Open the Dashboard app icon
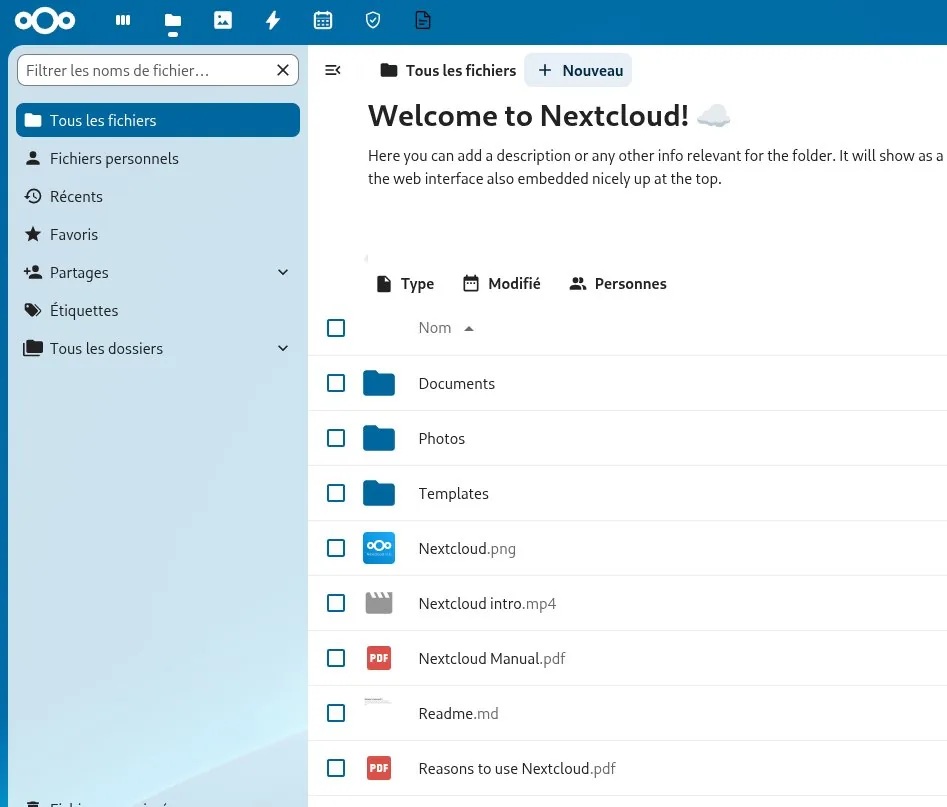This screenshot has height=807, width=947. click(x=123, y=21)
